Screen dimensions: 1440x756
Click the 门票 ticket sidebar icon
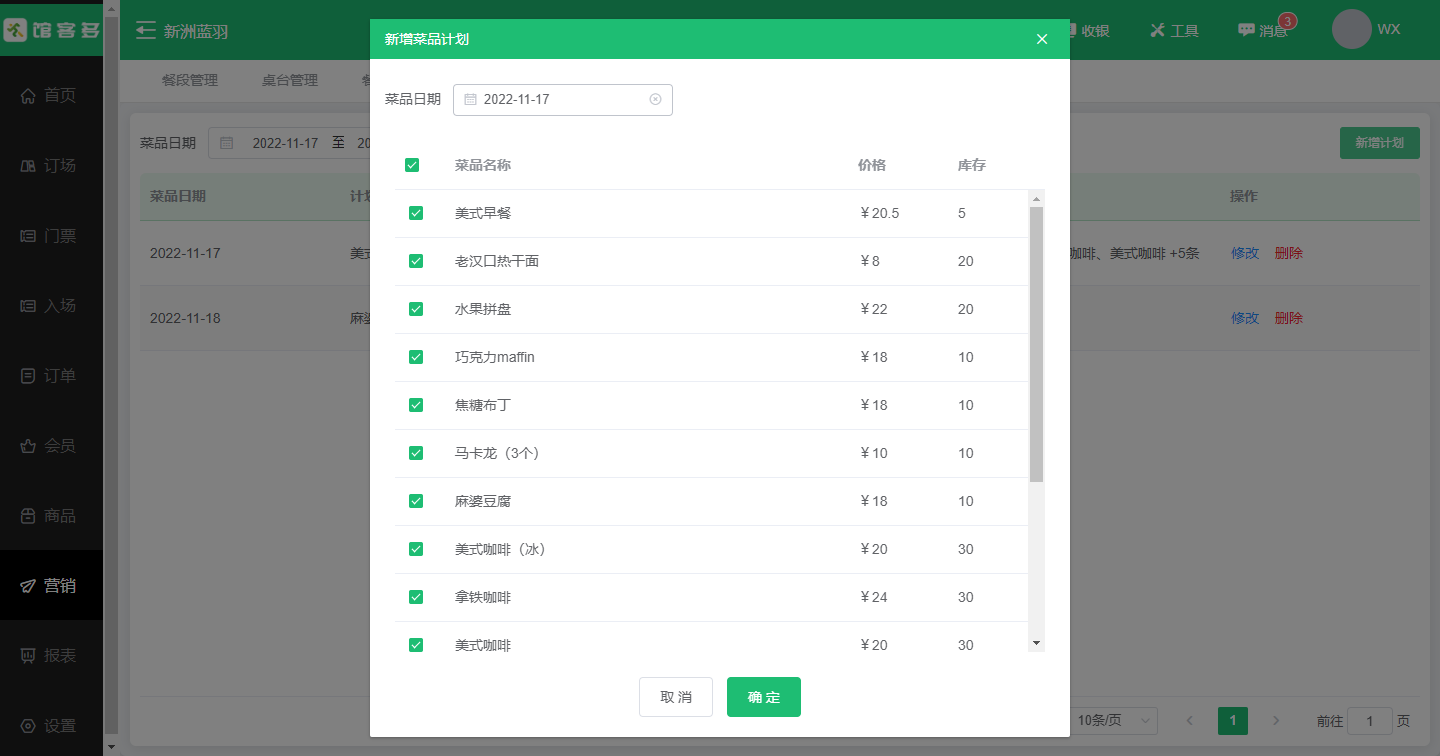pos(28,236)
